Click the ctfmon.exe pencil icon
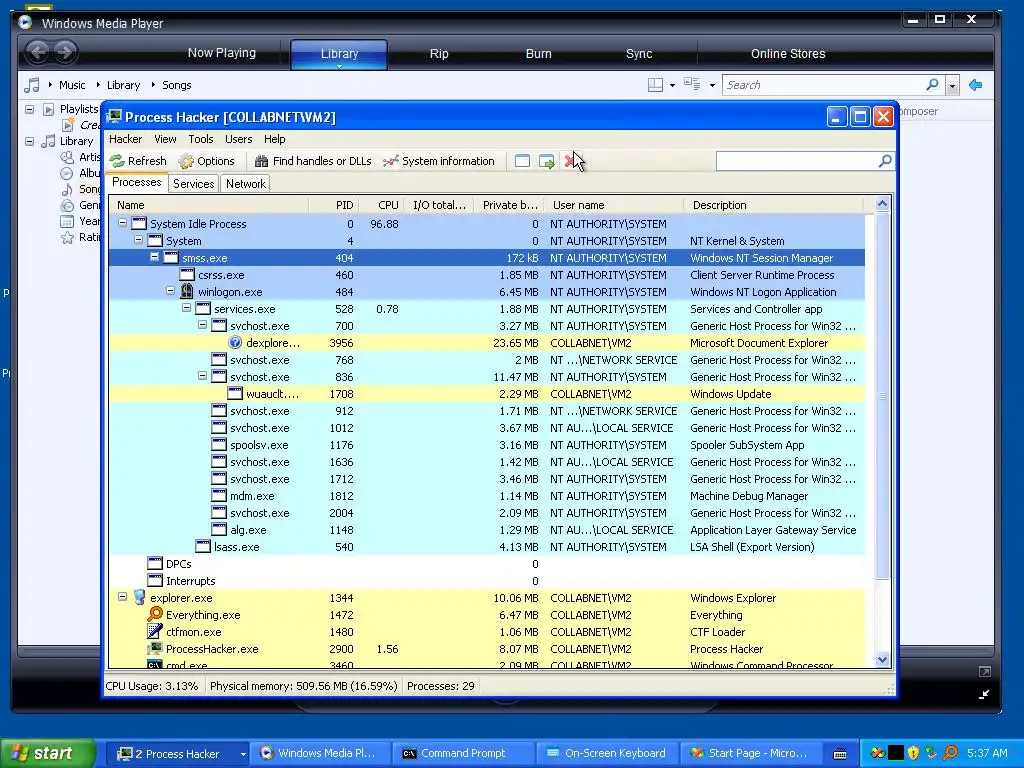This screenshot has width=1024, height=768. (x=155, y=632)
